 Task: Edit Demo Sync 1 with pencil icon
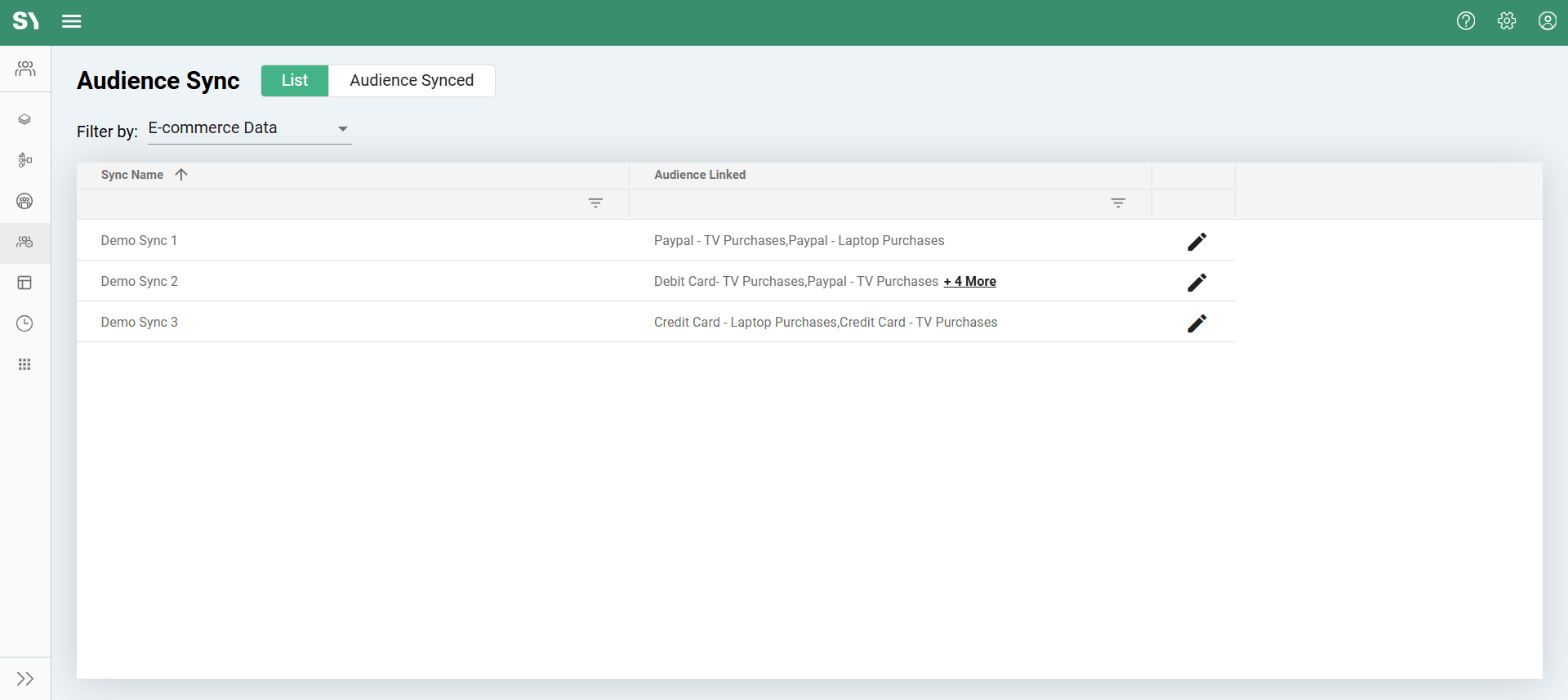(x=1196, y=241)
